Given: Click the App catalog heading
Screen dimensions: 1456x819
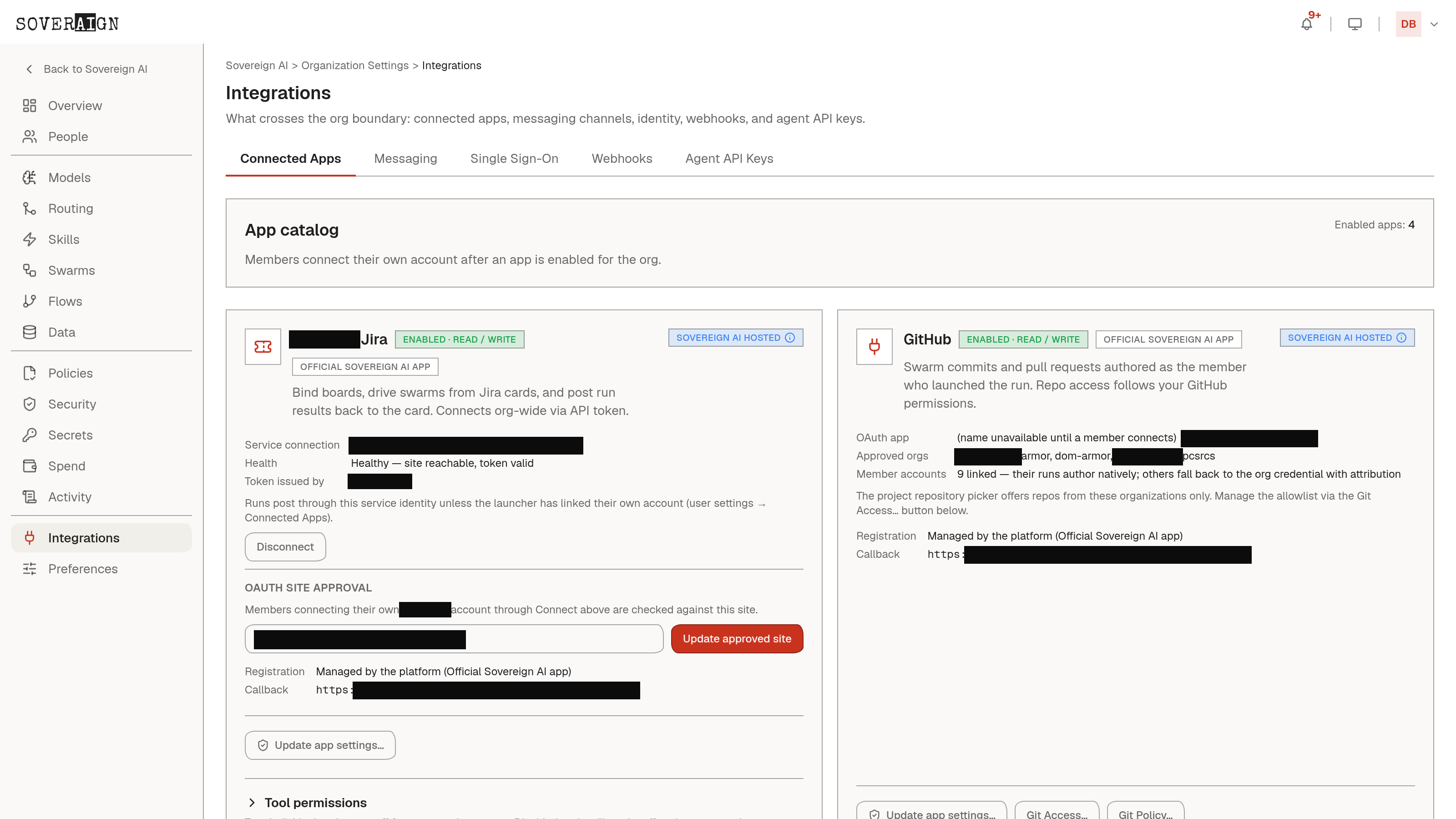Looking at the screenshot, I should pos(292,230).
